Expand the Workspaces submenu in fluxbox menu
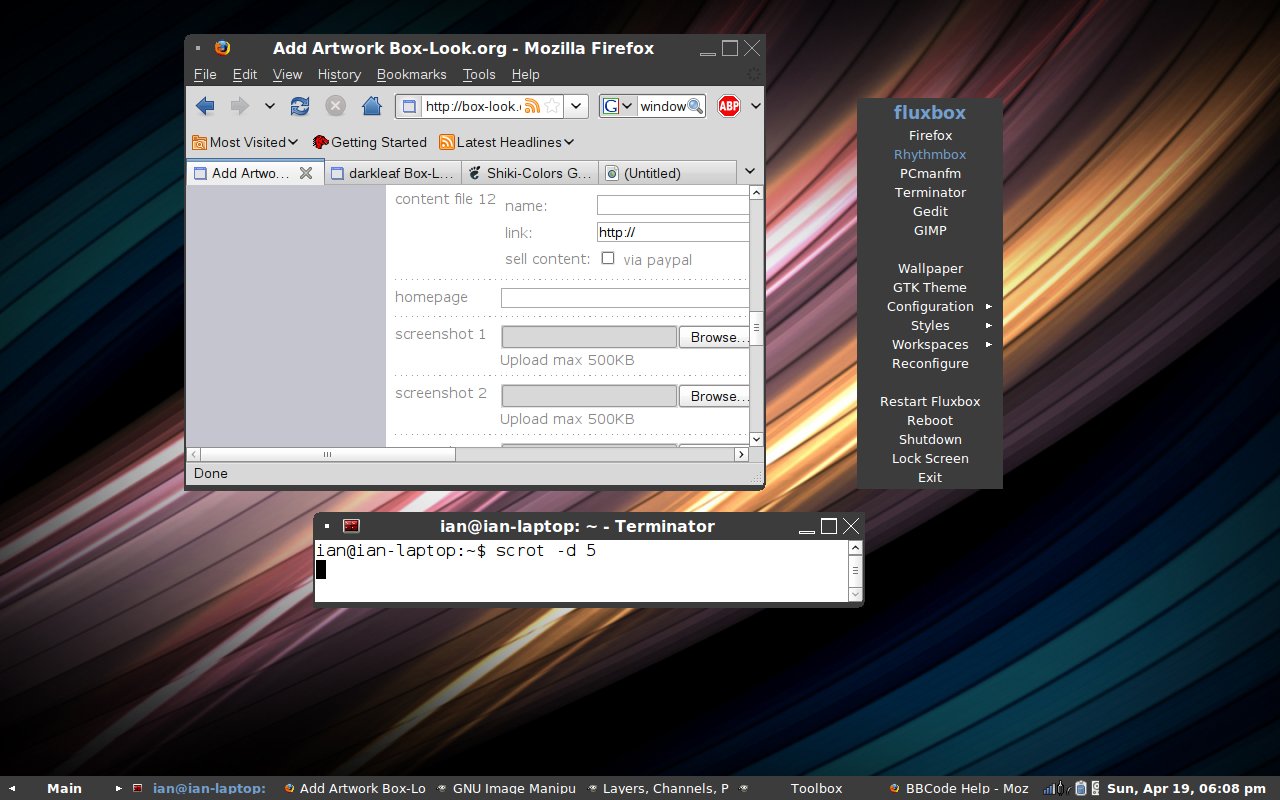The width and height of the screenshot is (1280, 800). 930,344
